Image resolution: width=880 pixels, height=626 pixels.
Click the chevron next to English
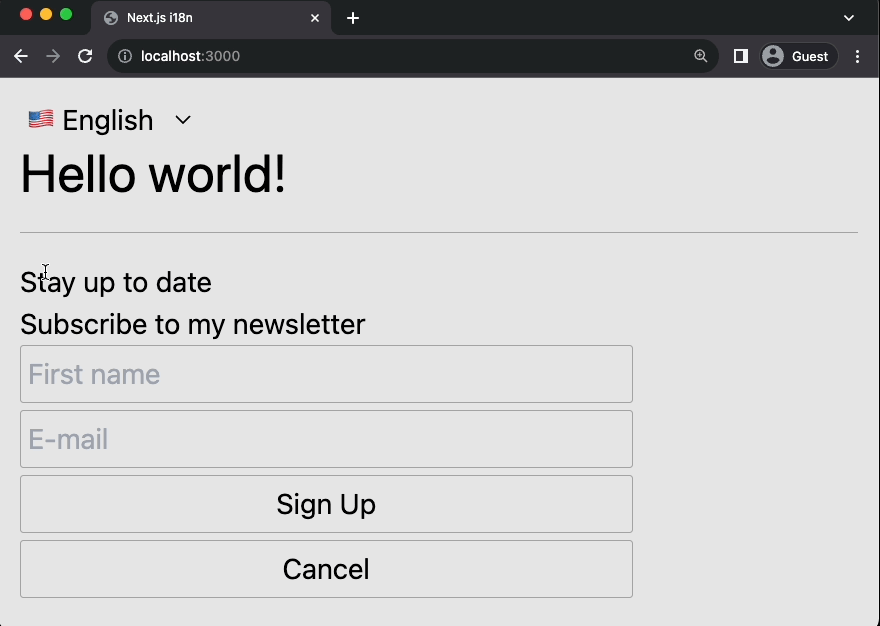(x=183, y=120)
